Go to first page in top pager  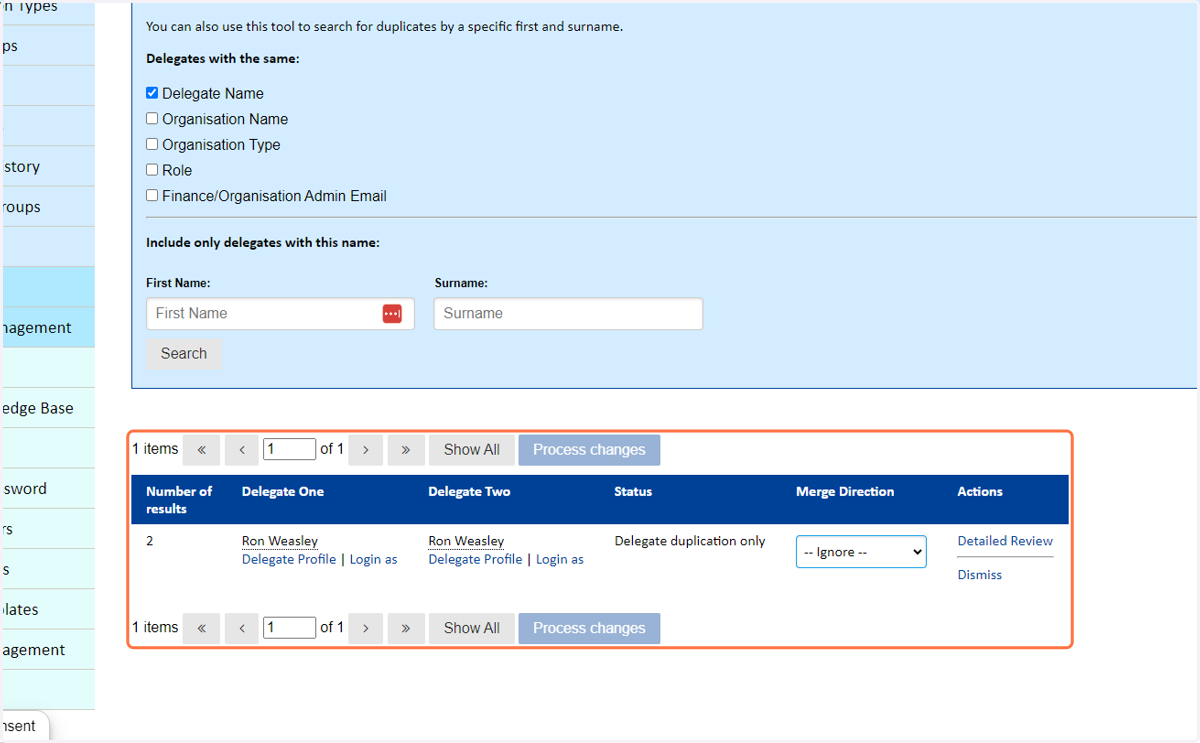[x=202, y=450]
